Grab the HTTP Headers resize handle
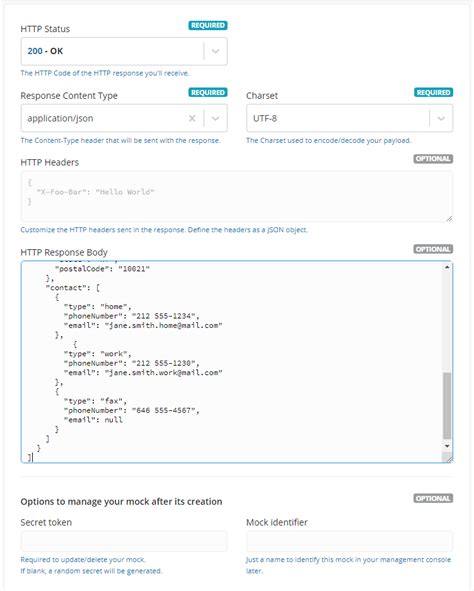The image size is (474, 591). [449, 218]
